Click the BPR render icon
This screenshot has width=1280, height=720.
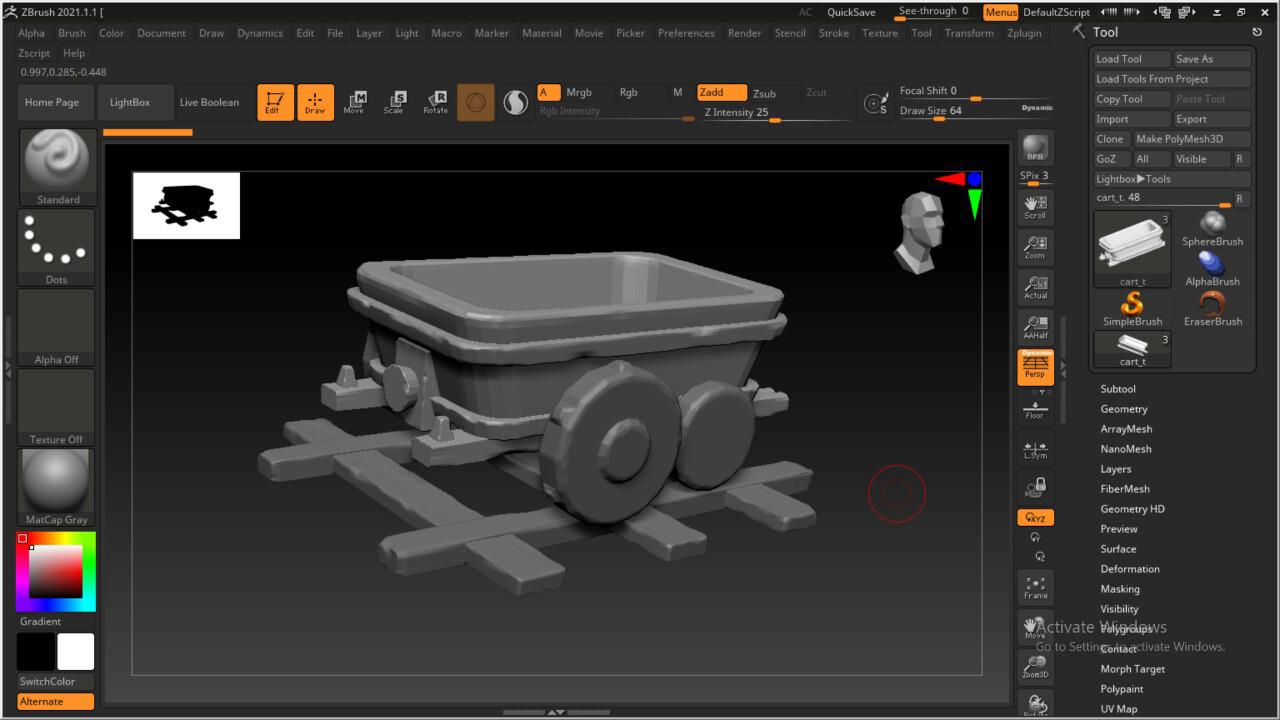(1035, 147)
